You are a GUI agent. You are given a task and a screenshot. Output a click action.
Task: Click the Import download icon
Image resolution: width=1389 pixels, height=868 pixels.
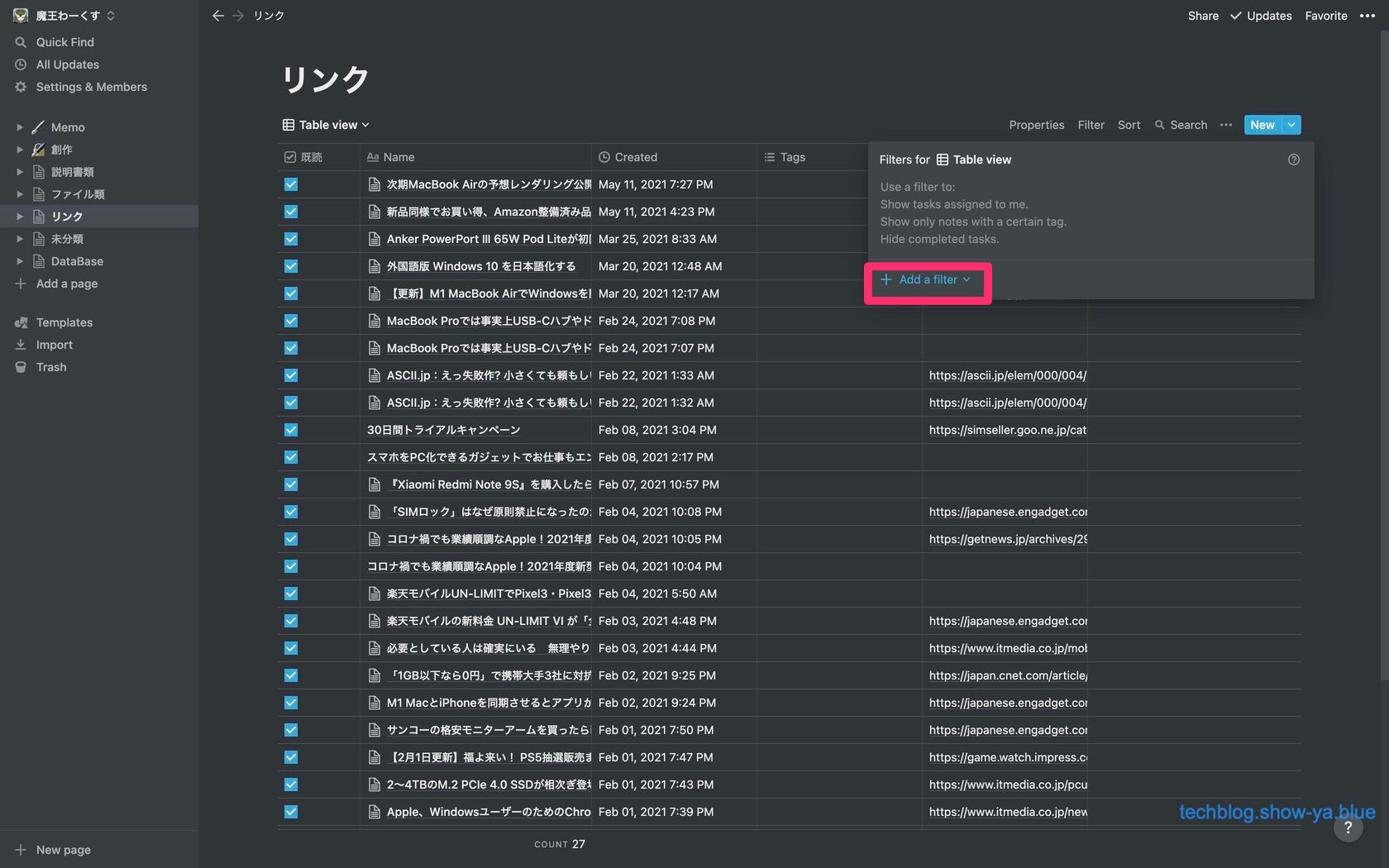(21, 345)
